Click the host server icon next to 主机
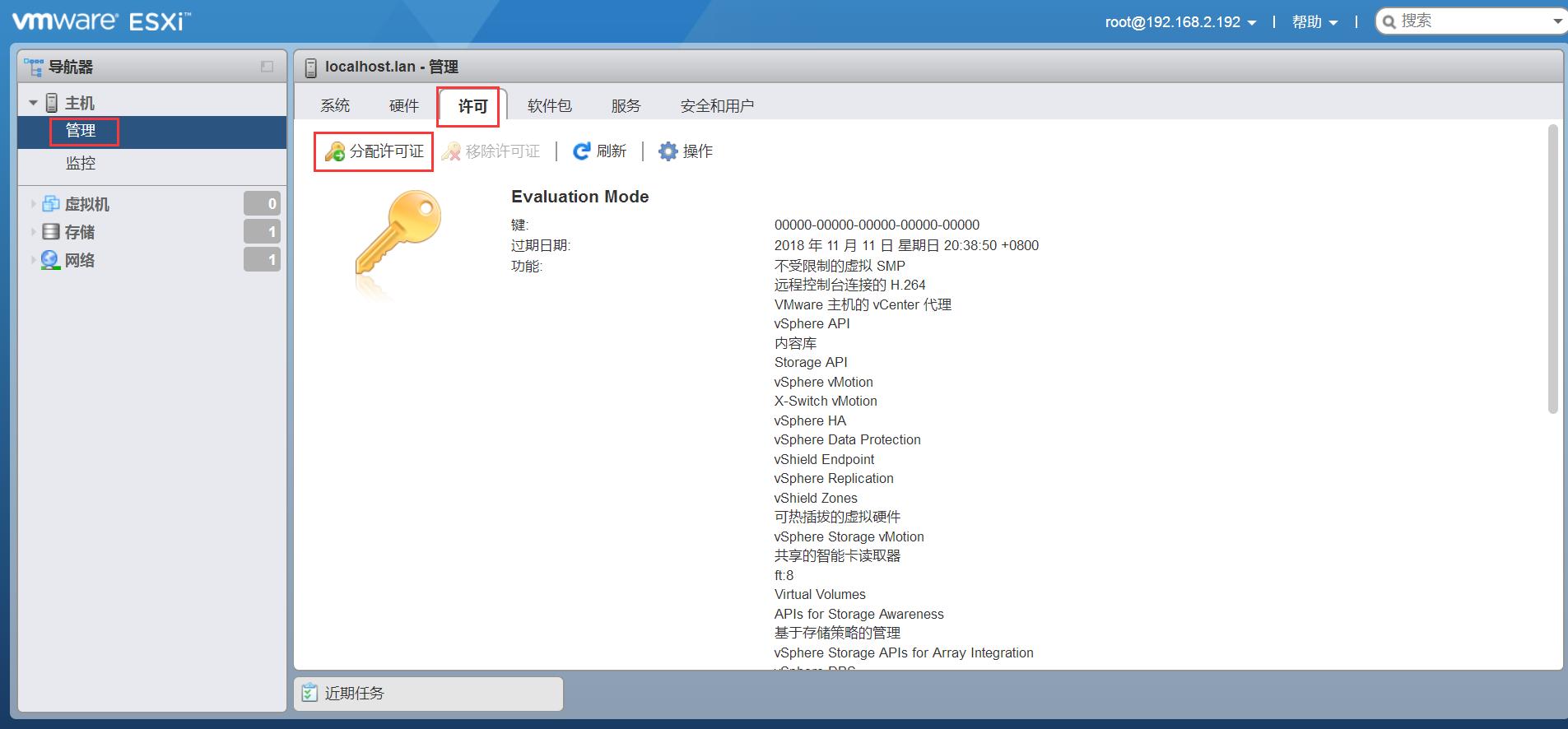Image resolution: width=1568 pixels, height=729 pixels. point(51,103)
